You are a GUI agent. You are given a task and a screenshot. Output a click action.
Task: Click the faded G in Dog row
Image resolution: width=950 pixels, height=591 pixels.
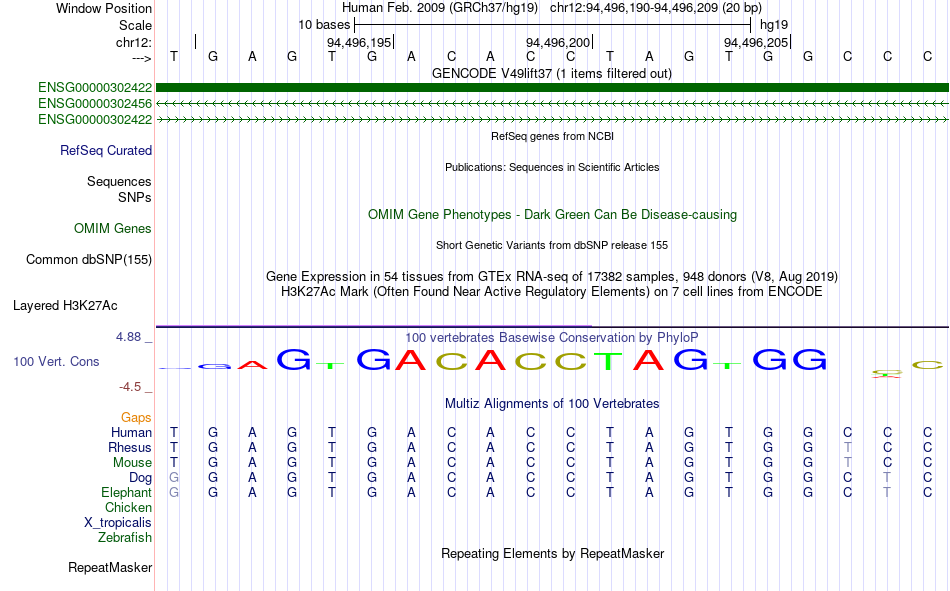click(174, 478)
